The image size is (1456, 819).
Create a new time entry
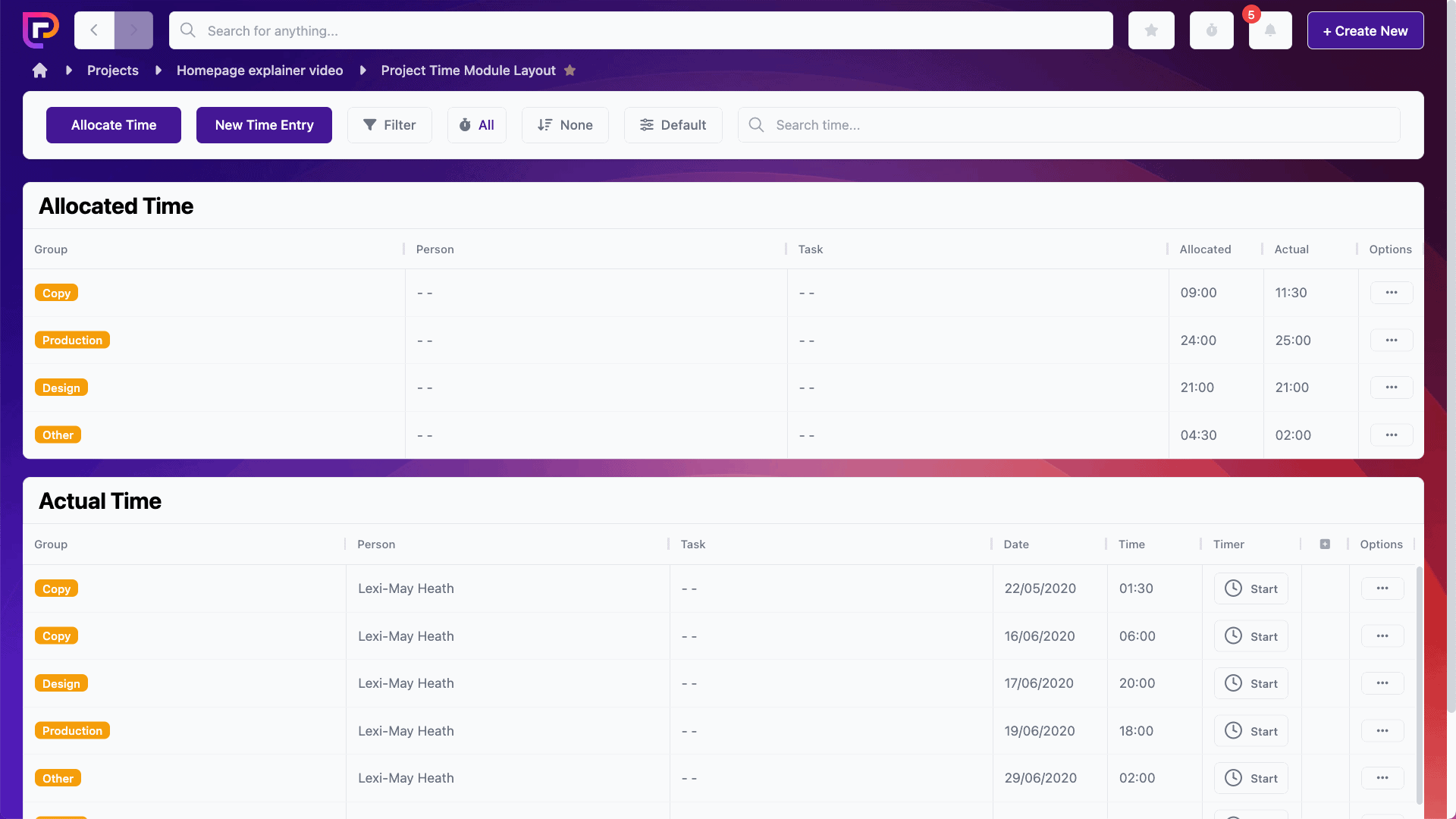pyautogui.click(x=264, y=125)
